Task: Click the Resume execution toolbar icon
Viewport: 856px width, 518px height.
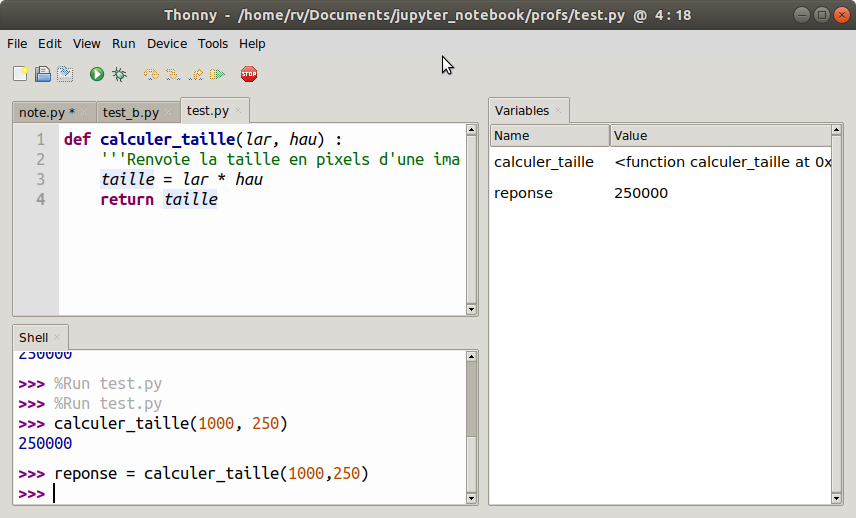Action: pyautogui.click(x=217, y=74)
